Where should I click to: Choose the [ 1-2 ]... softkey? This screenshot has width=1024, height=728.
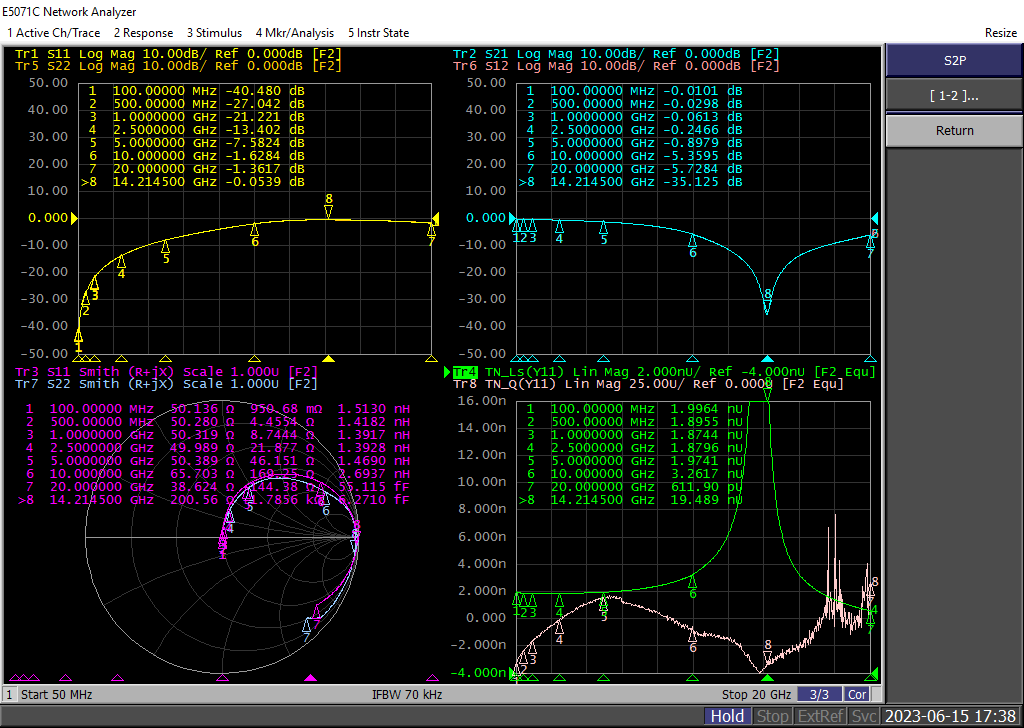(x=954, y=96)
